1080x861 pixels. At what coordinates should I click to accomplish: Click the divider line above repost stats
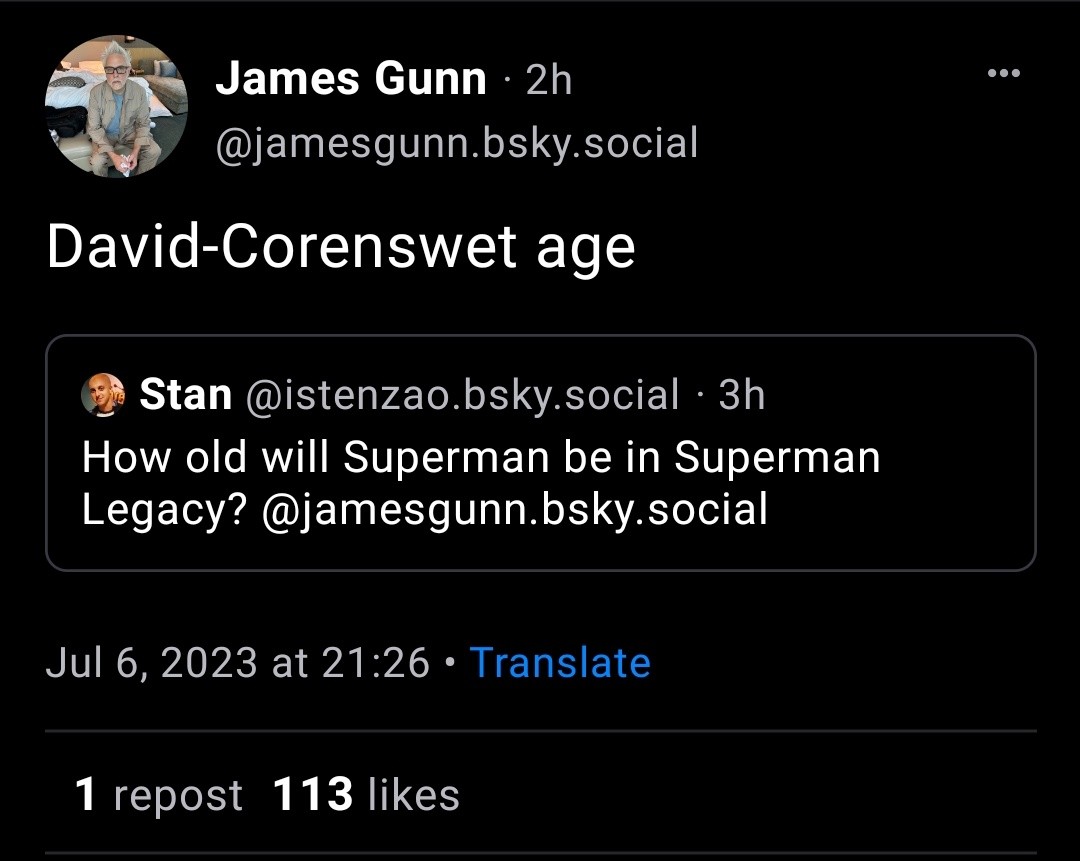tap(540, 729)
